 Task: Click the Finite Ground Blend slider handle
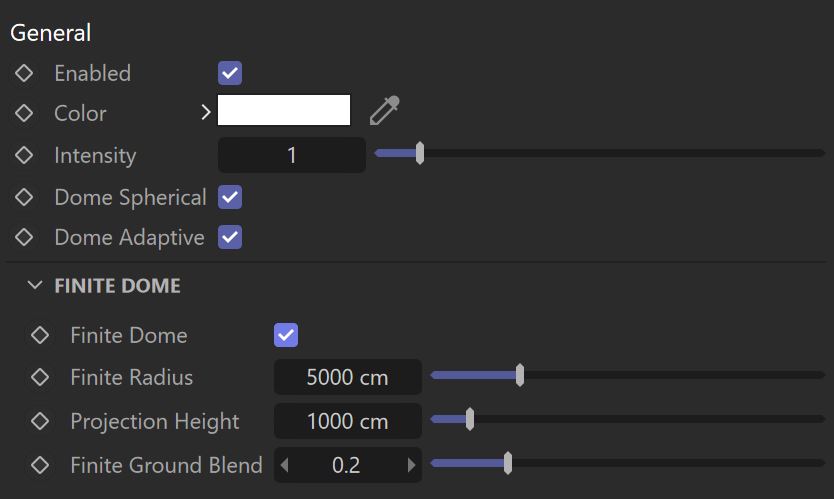(508, 463)
